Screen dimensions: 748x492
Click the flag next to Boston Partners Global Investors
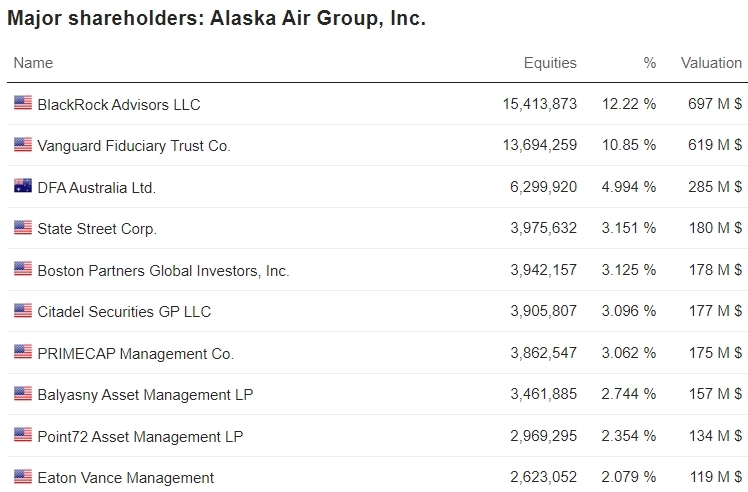coord(22,269)
